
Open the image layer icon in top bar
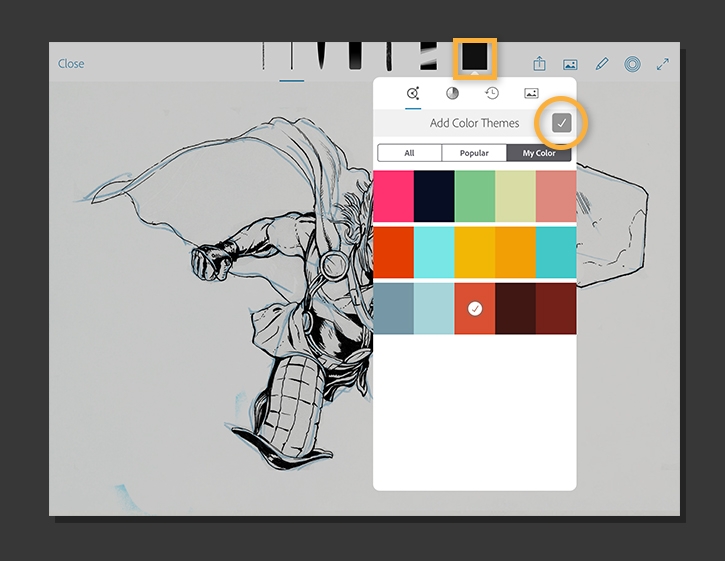(x=570, y=64)
